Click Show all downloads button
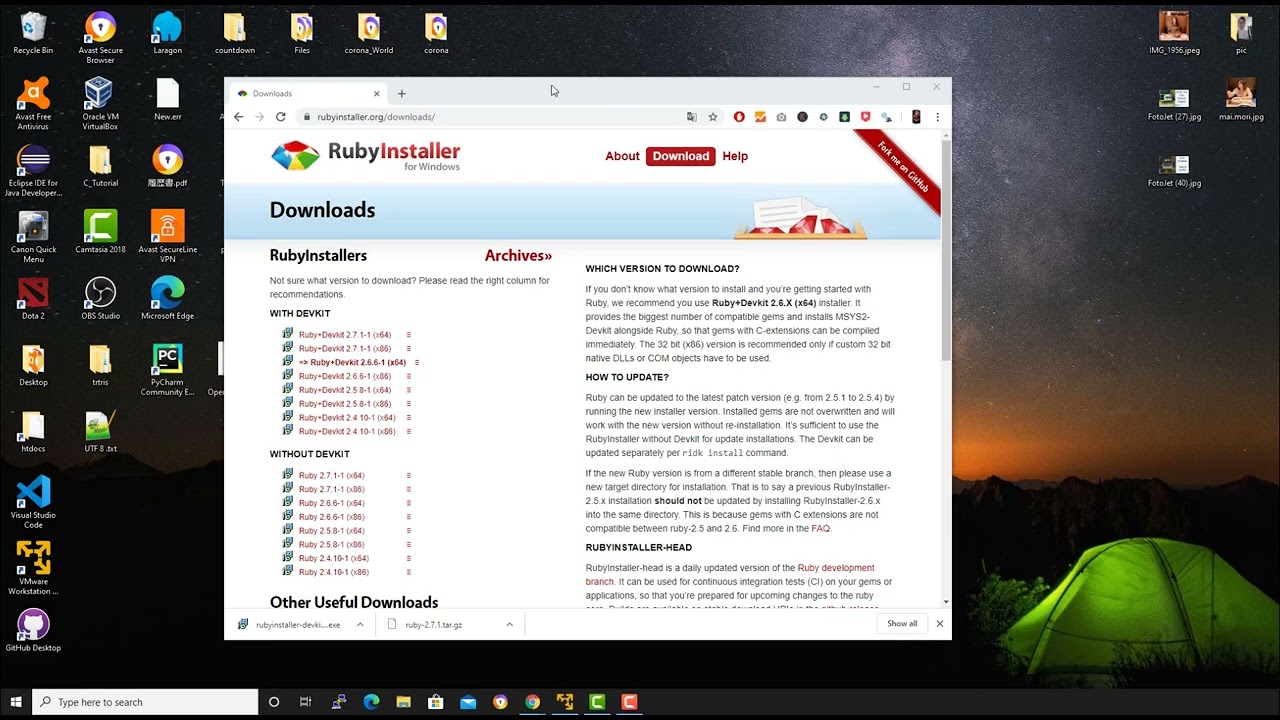Image resolution: width=1280 pixels, height=720 pixels. 902,624
